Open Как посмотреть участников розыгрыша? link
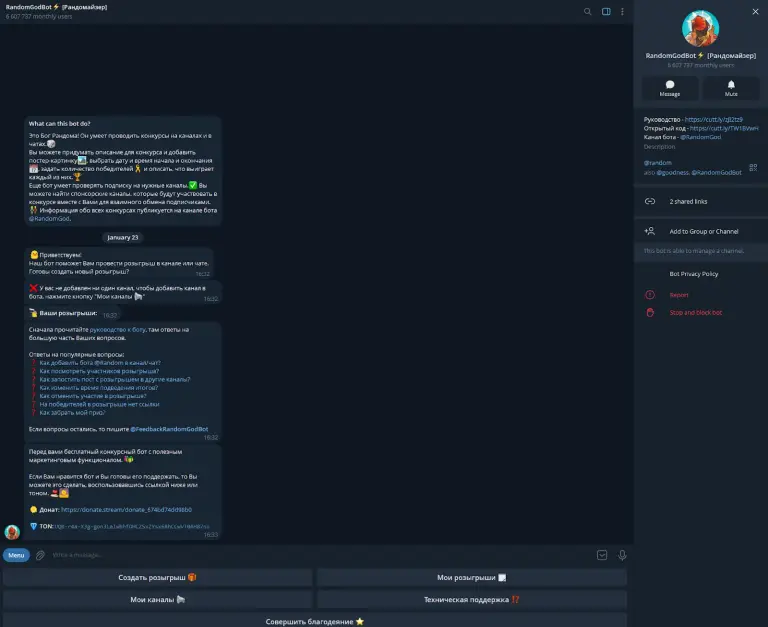The height and width of the screenshot is (627, 768). pyautogui.click(x=99, y=371)
